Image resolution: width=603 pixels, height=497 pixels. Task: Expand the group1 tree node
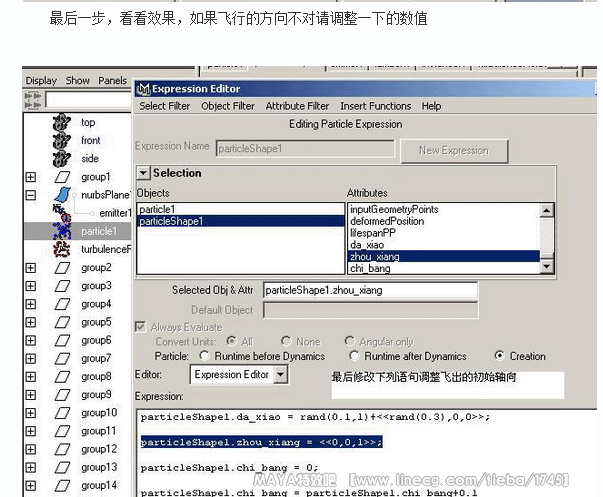(x=30, y=177)
